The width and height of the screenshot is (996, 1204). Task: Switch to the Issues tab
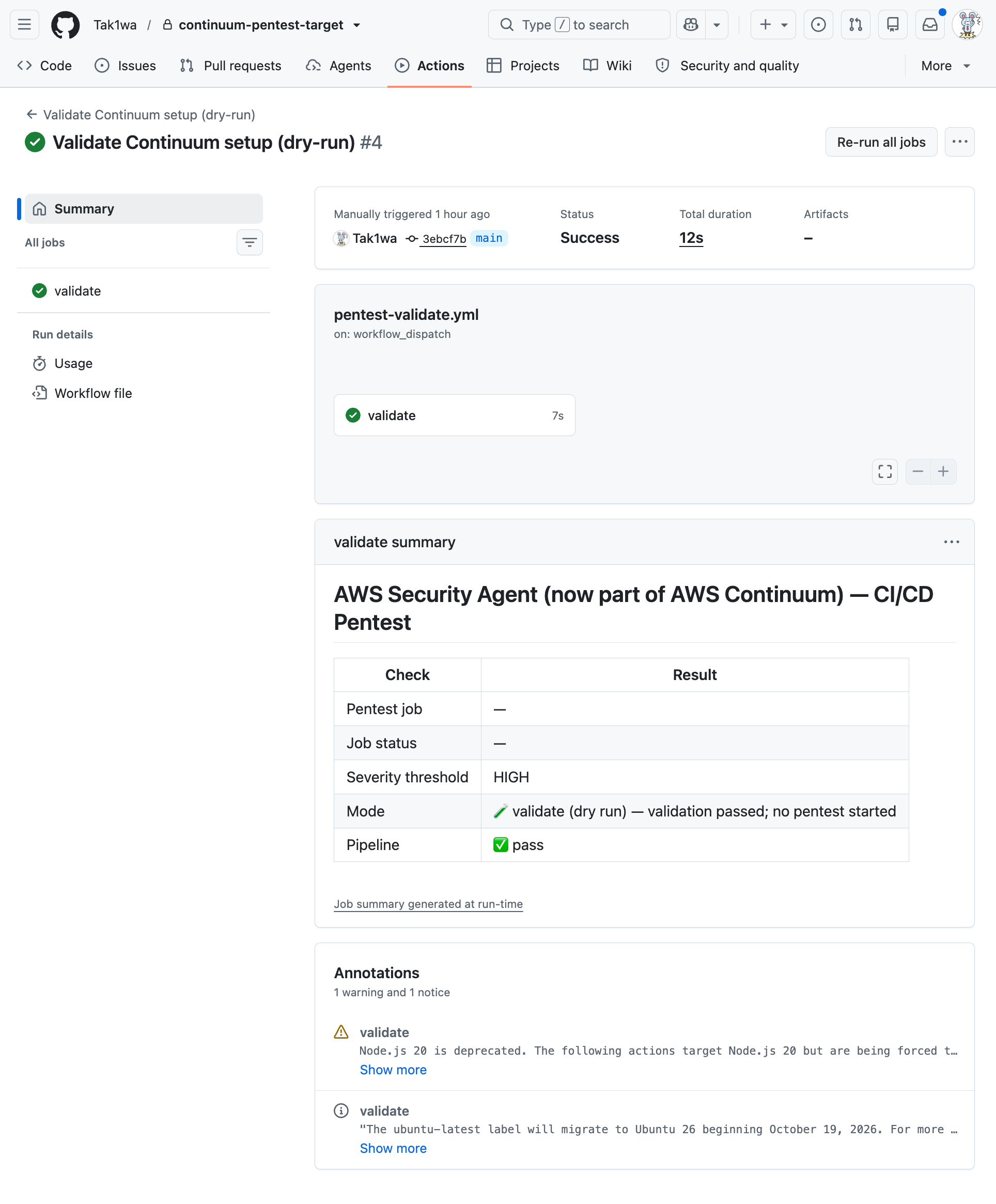126,66
